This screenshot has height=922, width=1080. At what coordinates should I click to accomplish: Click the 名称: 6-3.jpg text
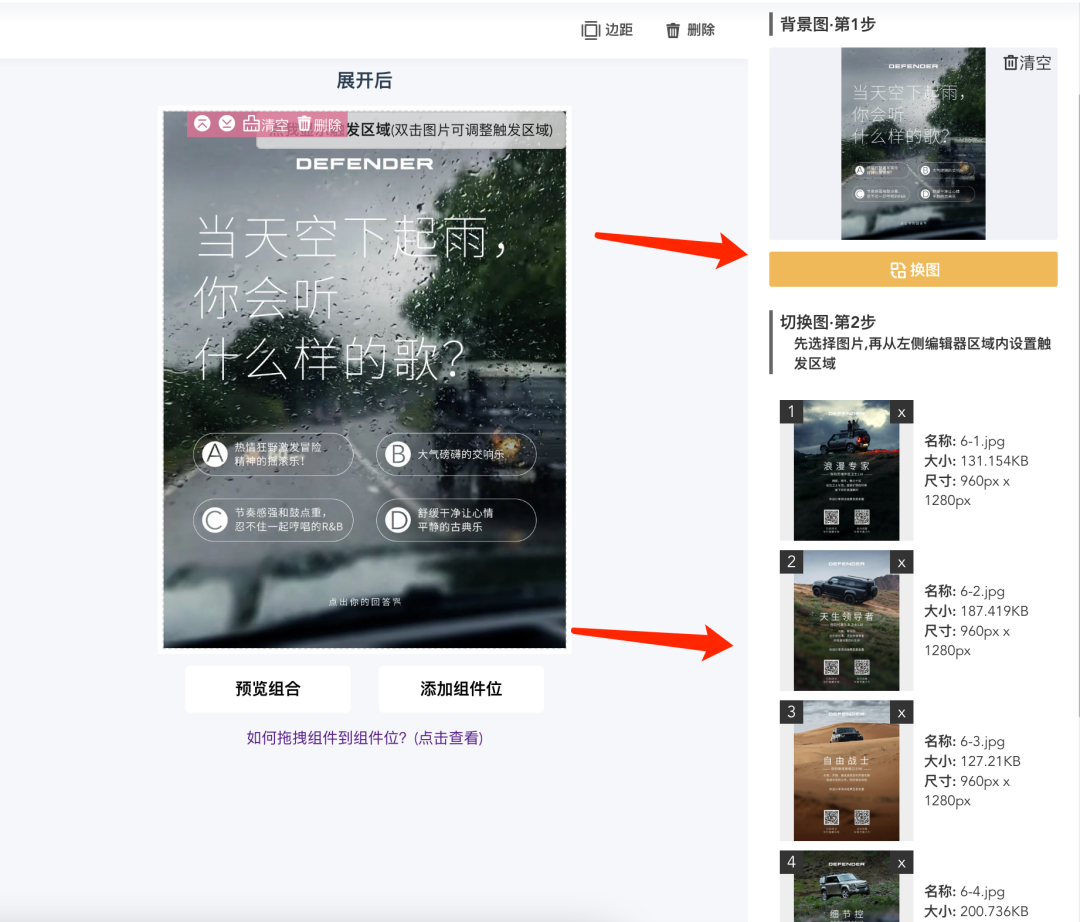[964, 741]
